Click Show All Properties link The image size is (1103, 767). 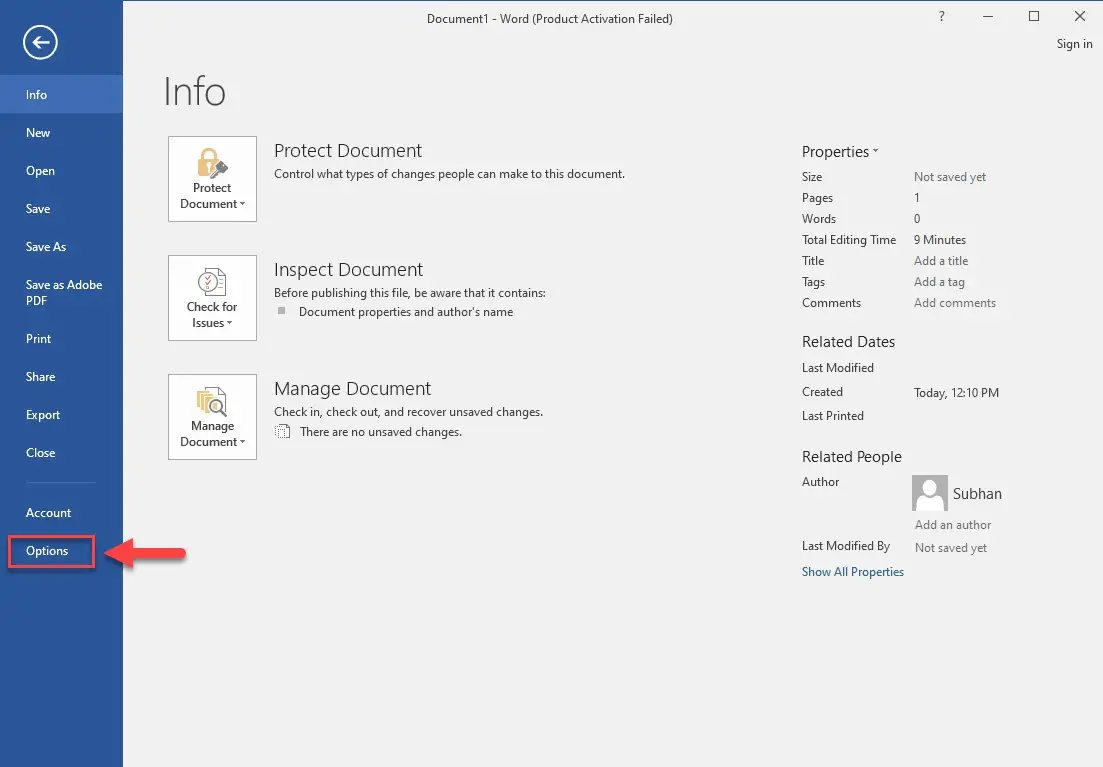click(x=853, y=571)
